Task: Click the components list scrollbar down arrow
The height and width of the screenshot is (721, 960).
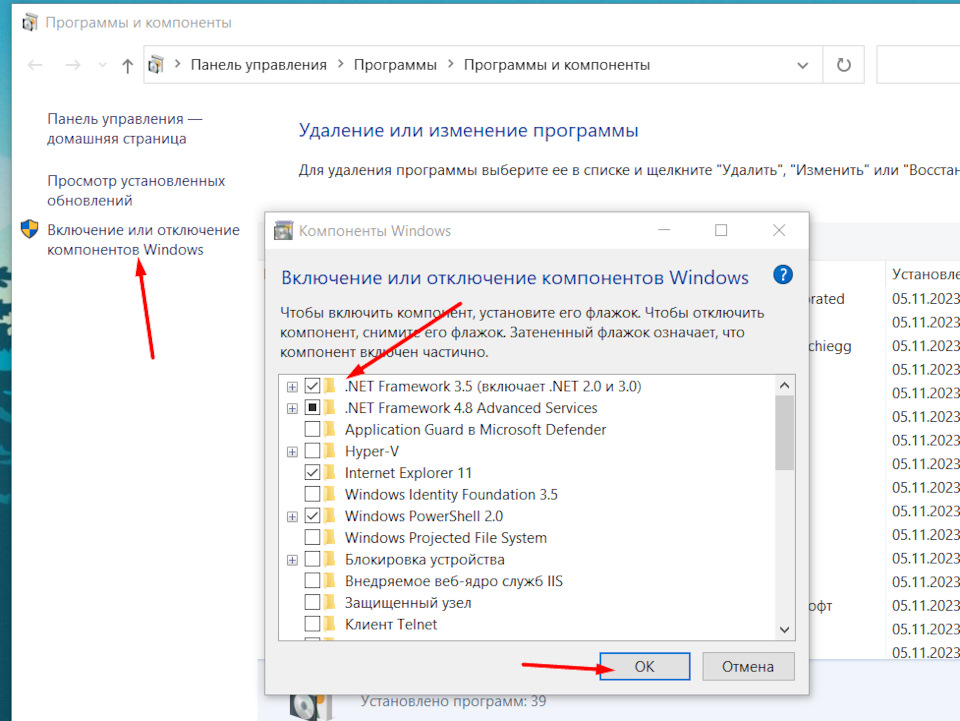Action: click(784, 629)
